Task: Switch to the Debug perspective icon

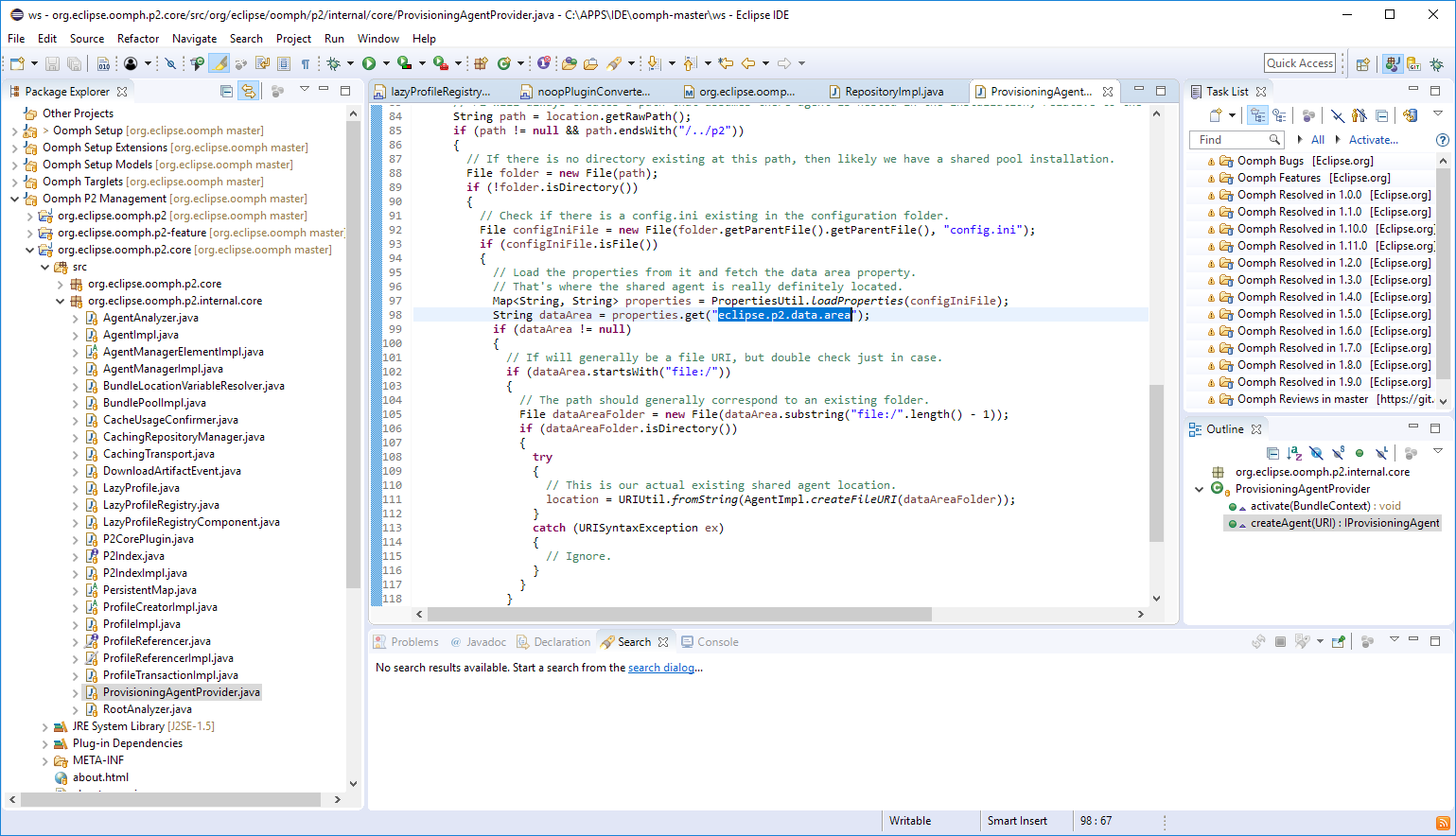Action: (x=1436, y=63)
